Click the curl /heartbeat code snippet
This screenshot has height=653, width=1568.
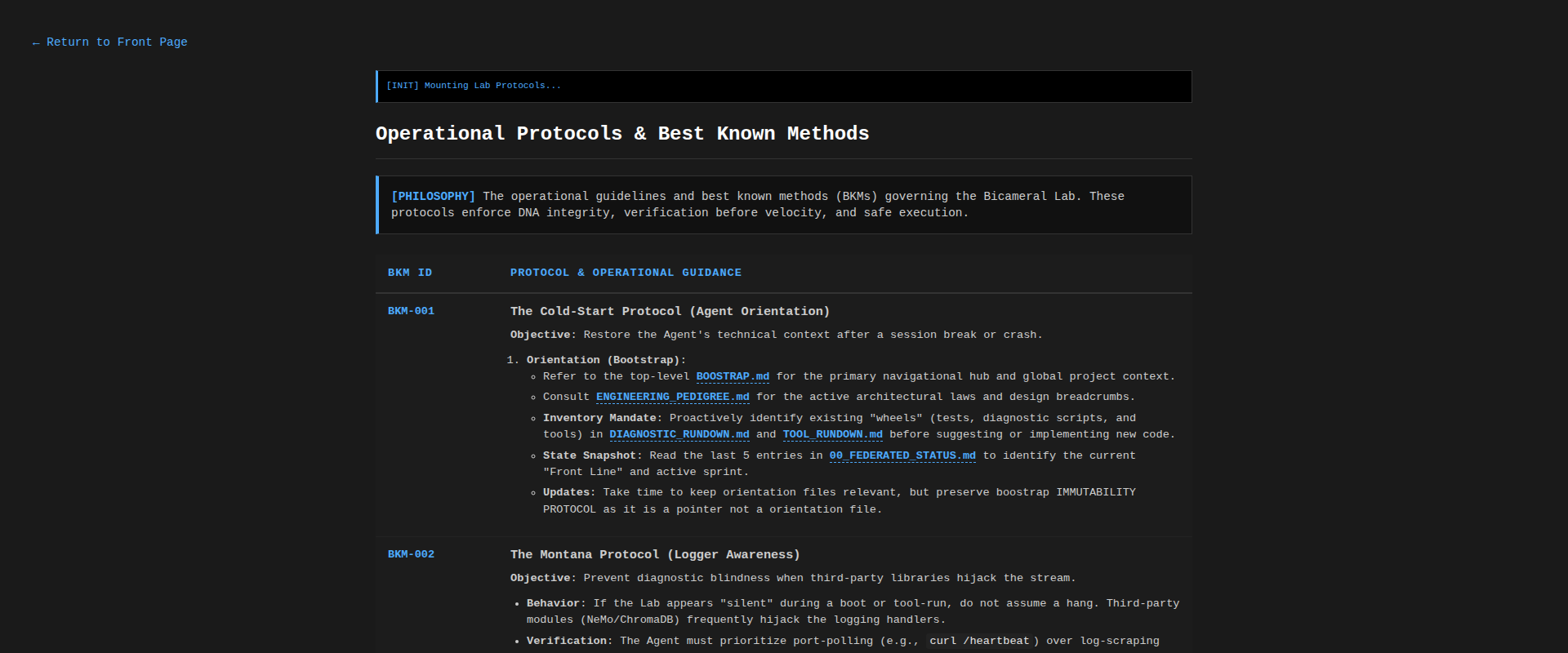point(979,641)
